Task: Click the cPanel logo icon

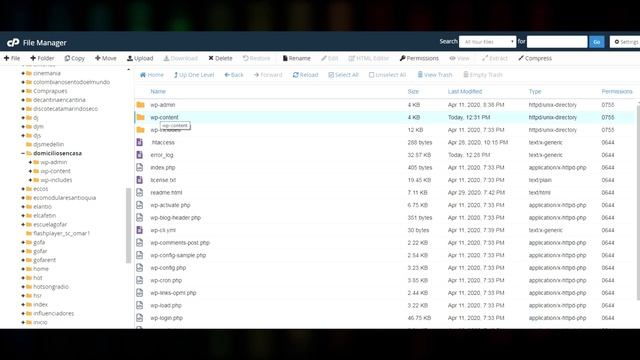Action: point(13,42)
